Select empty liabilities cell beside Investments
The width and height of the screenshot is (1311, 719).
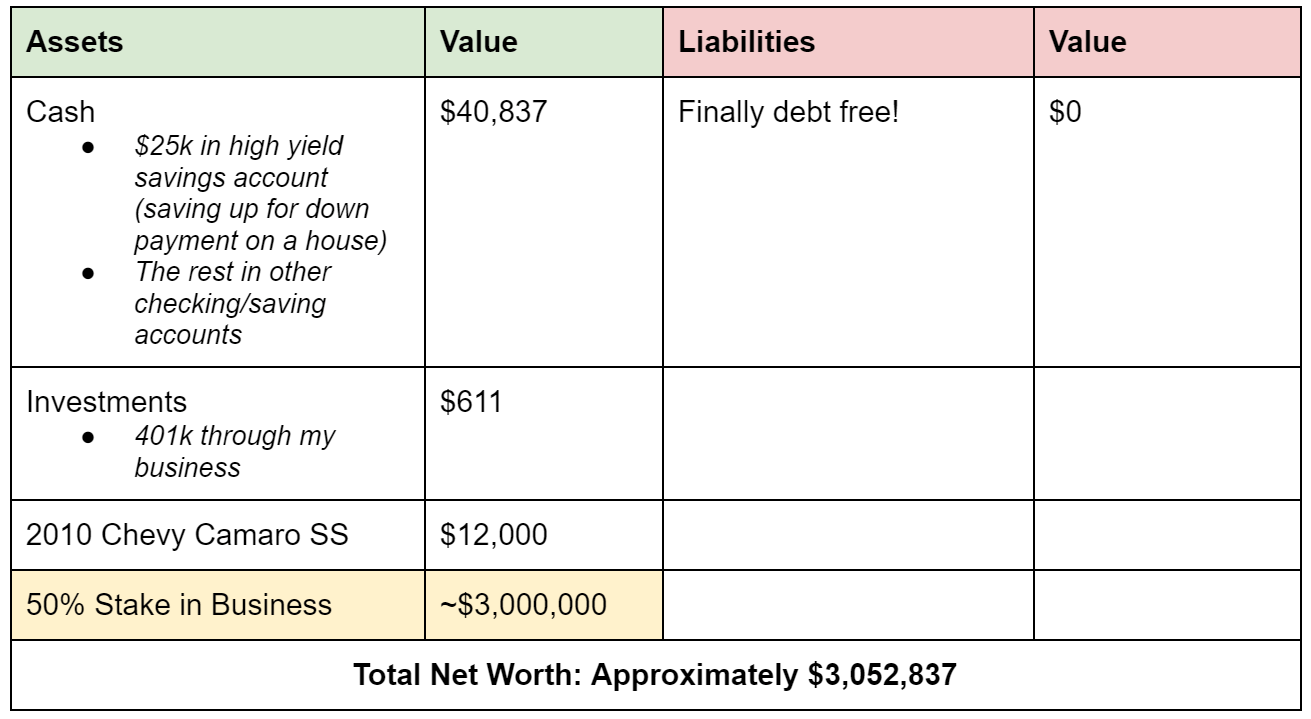[848, 433]
